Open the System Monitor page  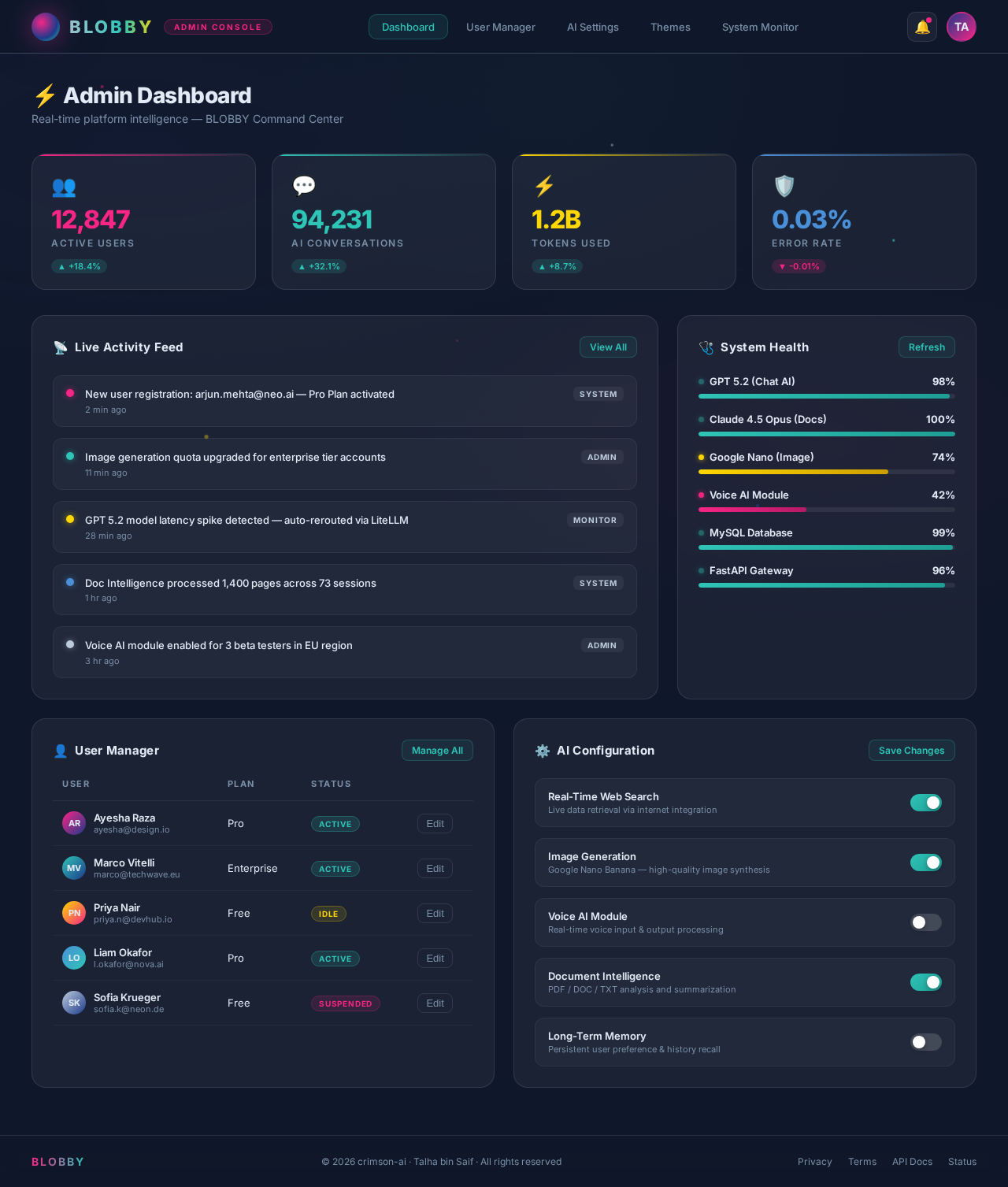click(x=759, y=26)
